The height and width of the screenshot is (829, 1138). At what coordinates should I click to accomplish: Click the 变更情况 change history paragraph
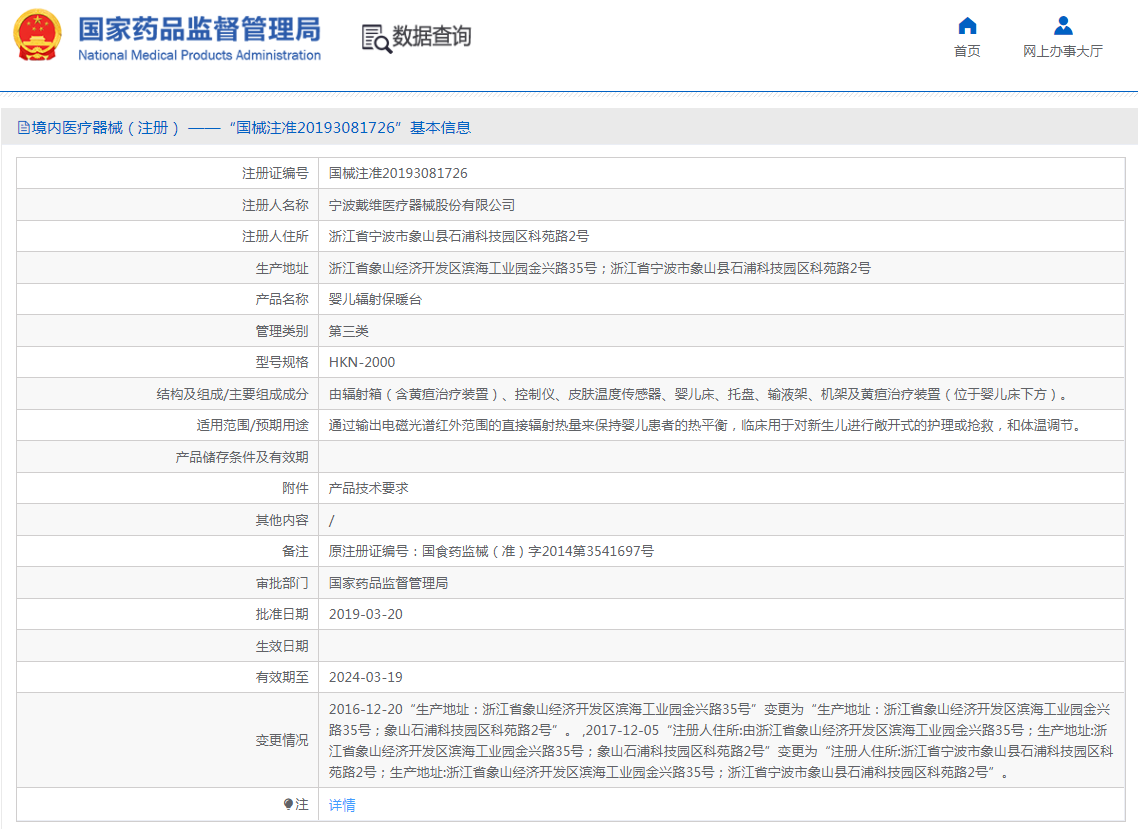click(721, 740)
